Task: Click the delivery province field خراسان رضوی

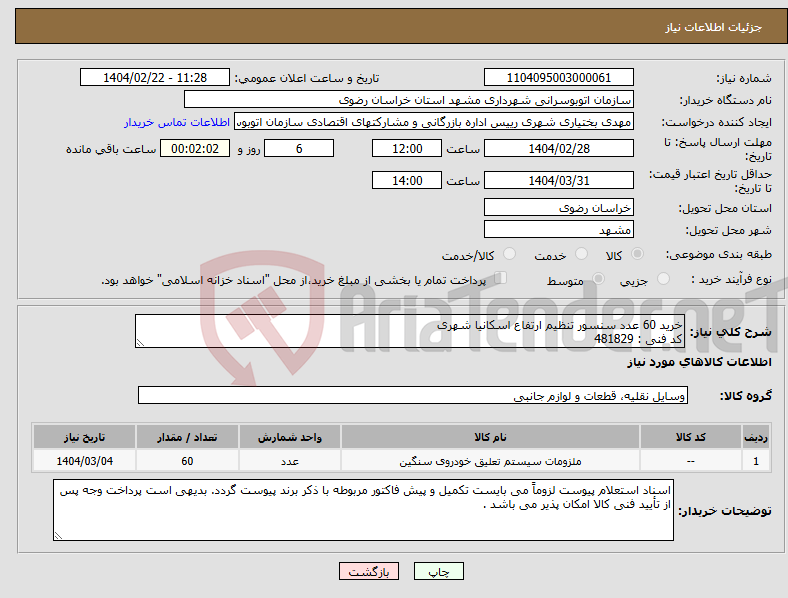Action: tap(558, 207)
